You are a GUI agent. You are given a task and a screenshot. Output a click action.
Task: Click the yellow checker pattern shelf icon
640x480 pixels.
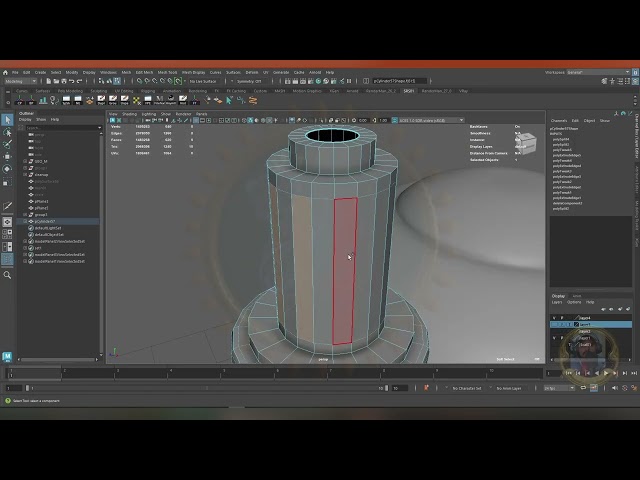tap(136, 100)
